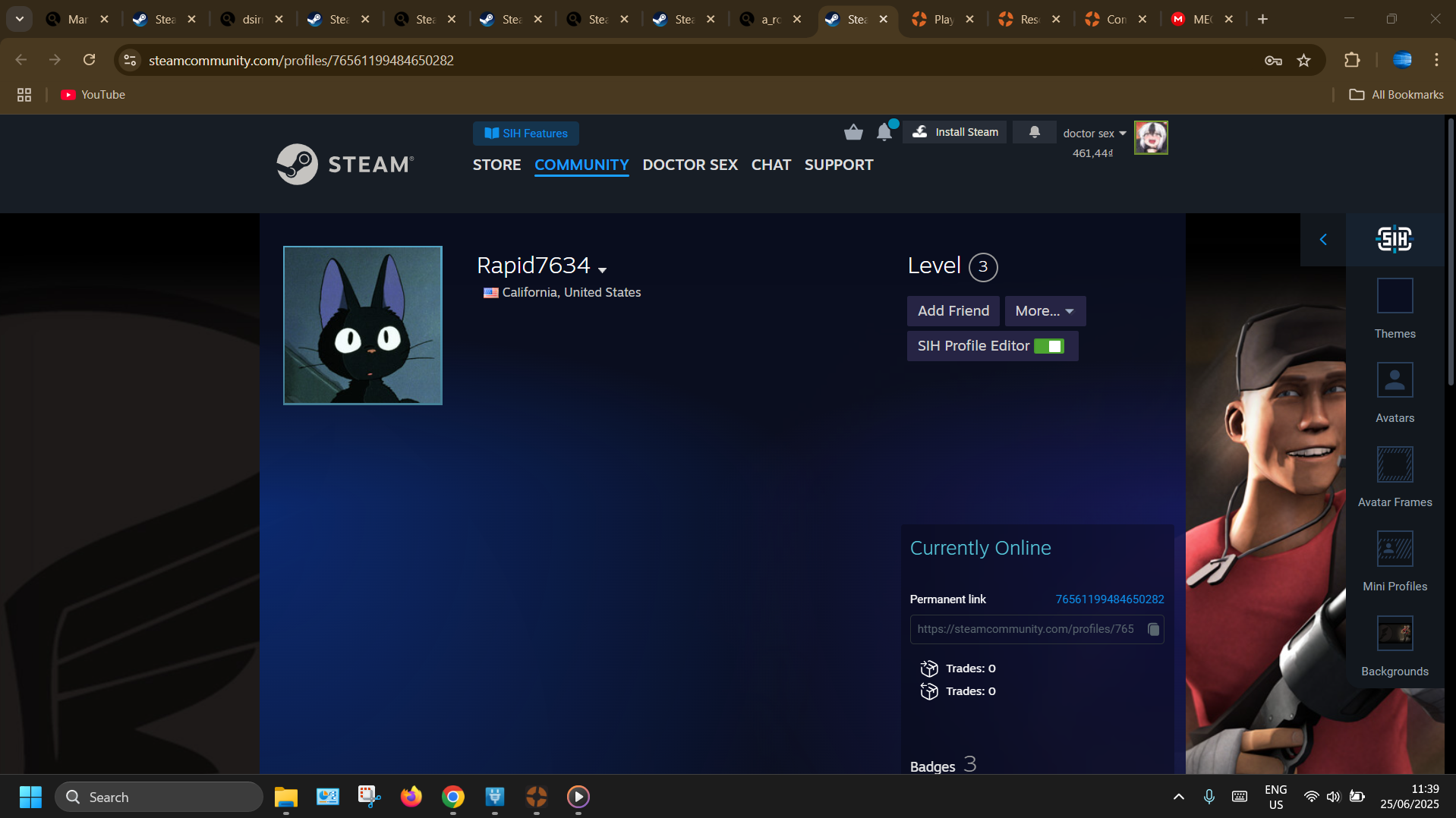Open the SUPPORT menu
Viewport: 1456px width, 818px height.
(839, 165)
